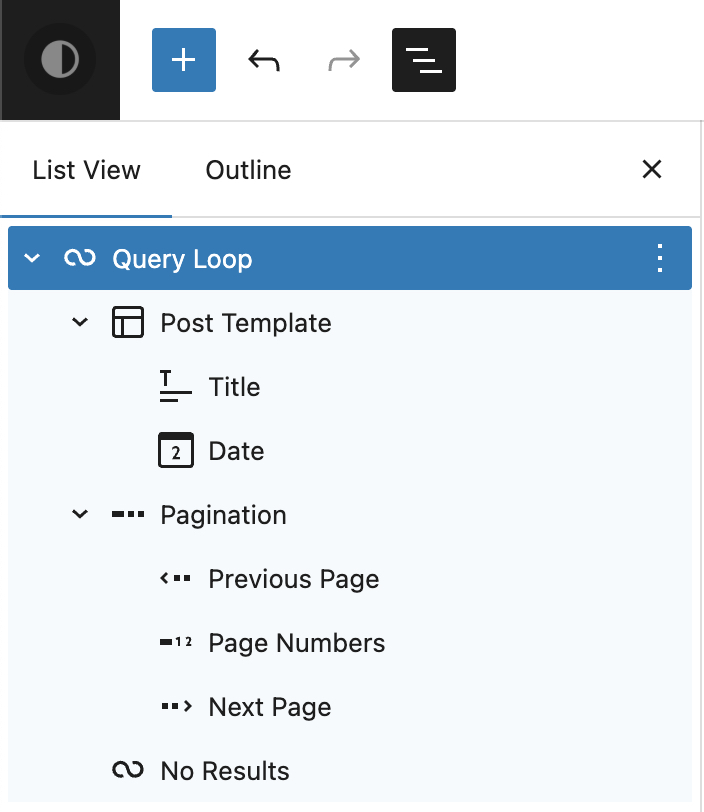Select the Title block icon

coord(175,387)
